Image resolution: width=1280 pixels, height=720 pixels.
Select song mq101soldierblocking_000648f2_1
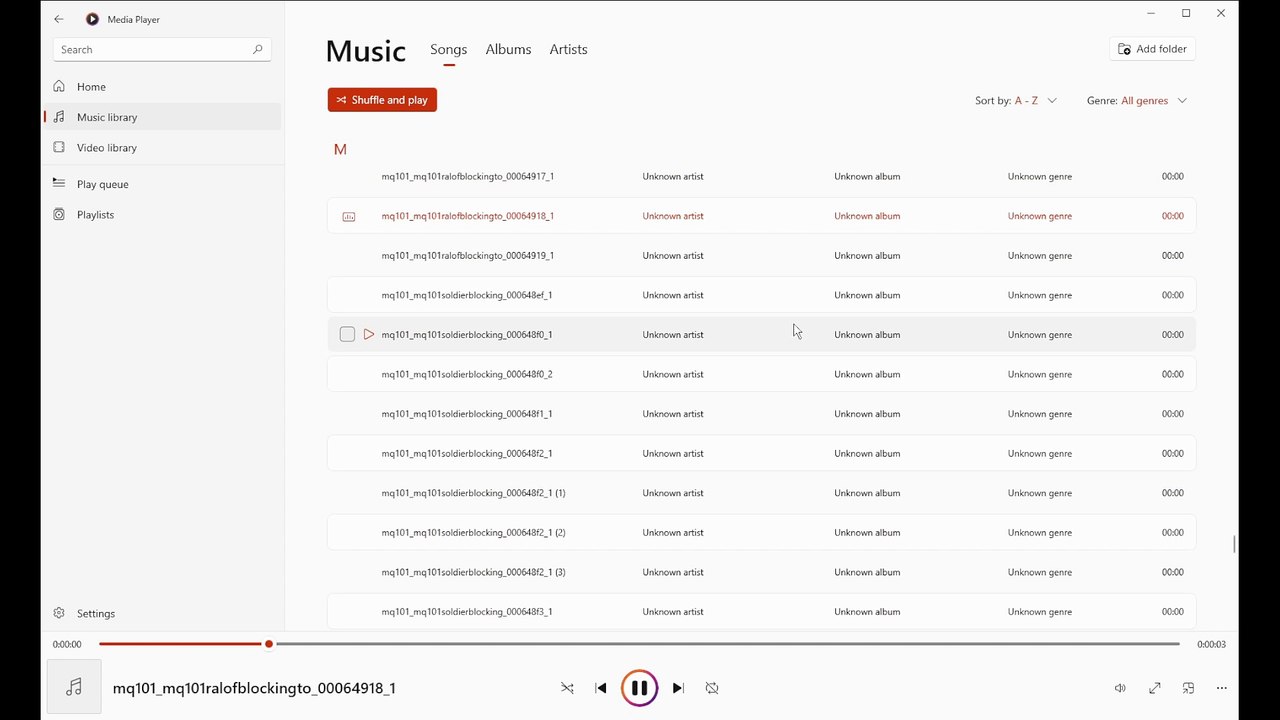pyautogui.click(x=761, y=453)
